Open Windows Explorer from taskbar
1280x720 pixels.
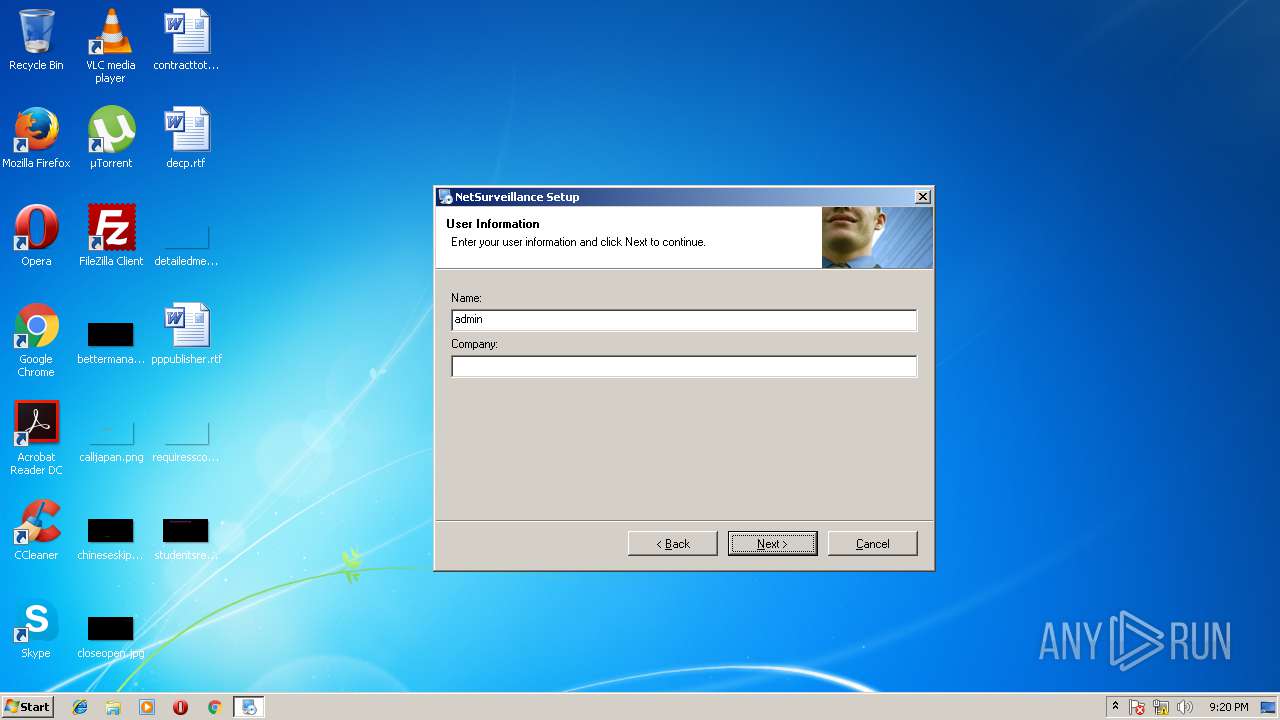113,707
